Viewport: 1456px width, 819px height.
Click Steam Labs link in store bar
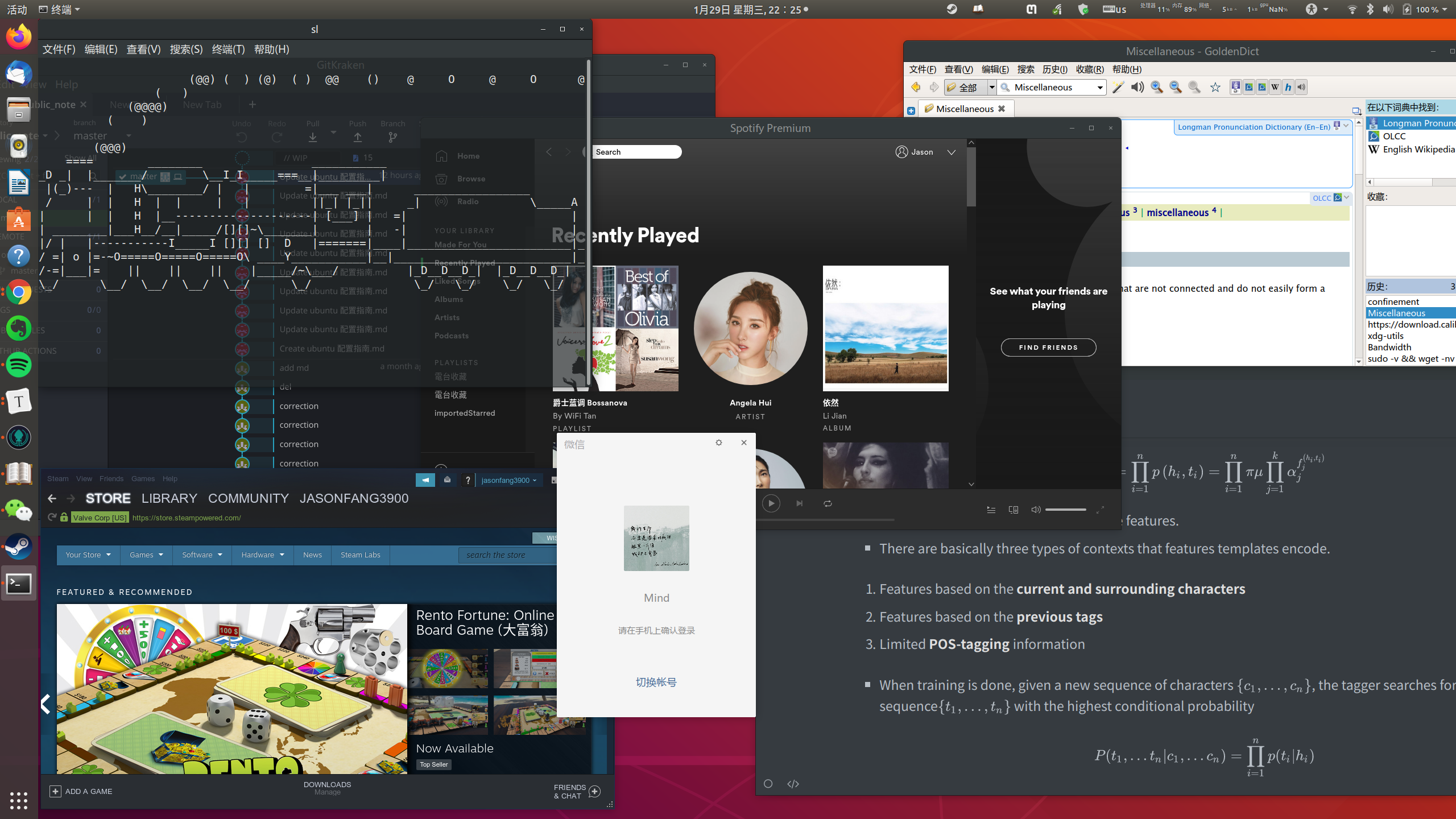pos(361,555)
